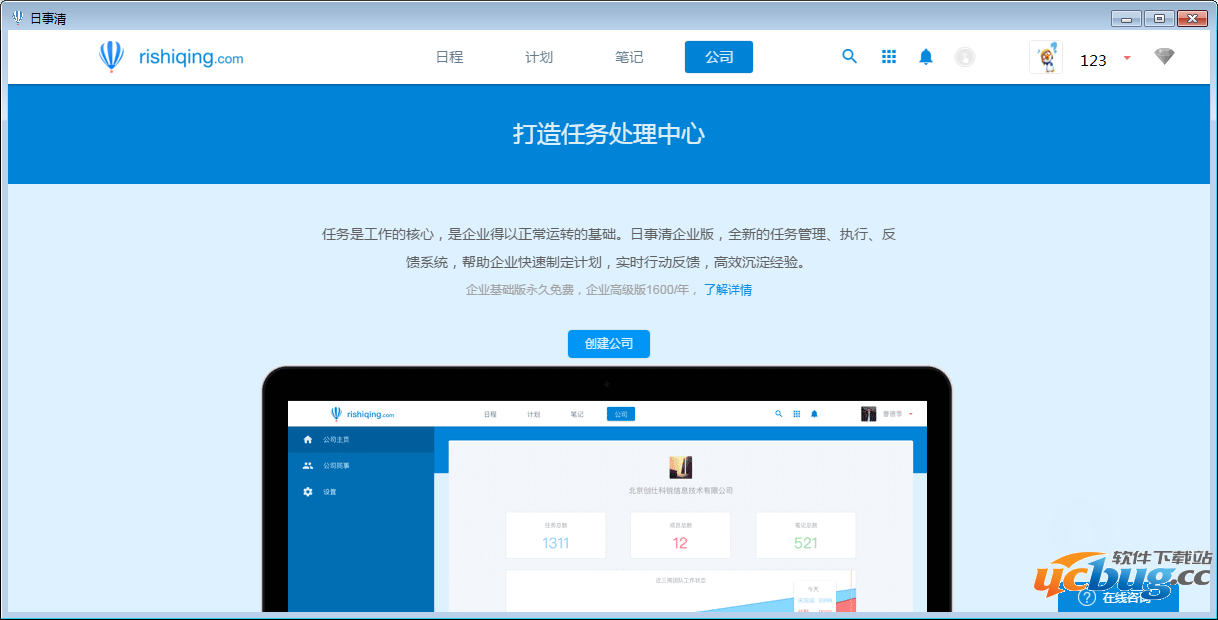The image size is (1218, 620).
Task: Expand the red arrow next to 123
Action: (x=1127, y=58)
